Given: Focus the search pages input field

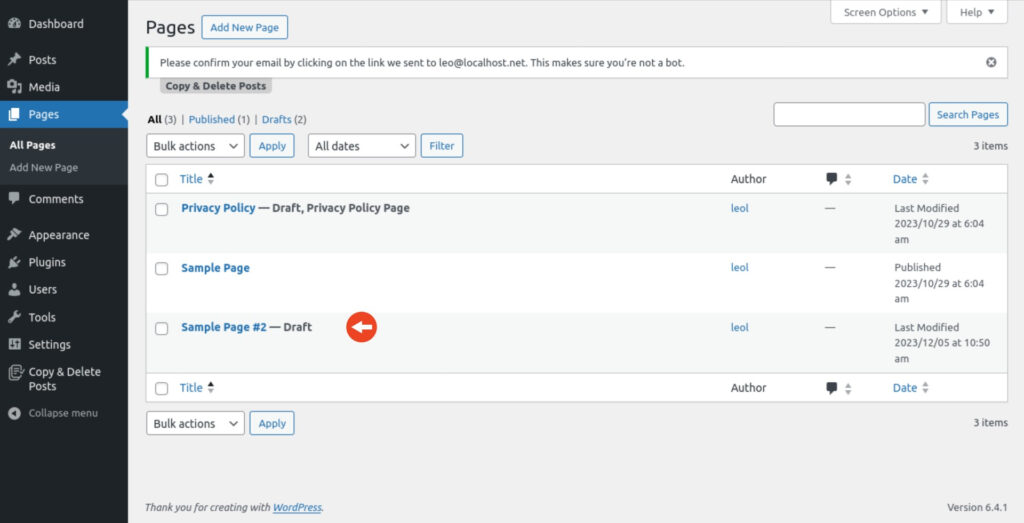Looking at the screenshot, I should (849, 114).
